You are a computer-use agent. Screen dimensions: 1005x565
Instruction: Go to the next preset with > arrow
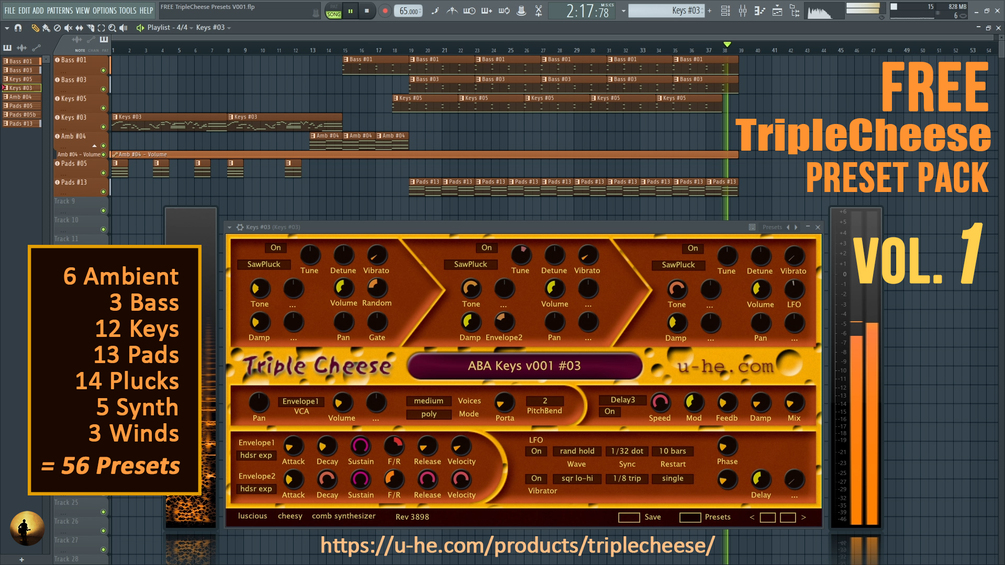pos(803,517)
